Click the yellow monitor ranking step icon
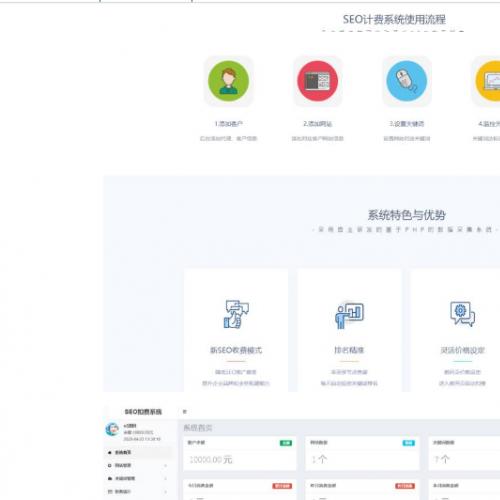The image size is (500, 500). pos(488,81)
